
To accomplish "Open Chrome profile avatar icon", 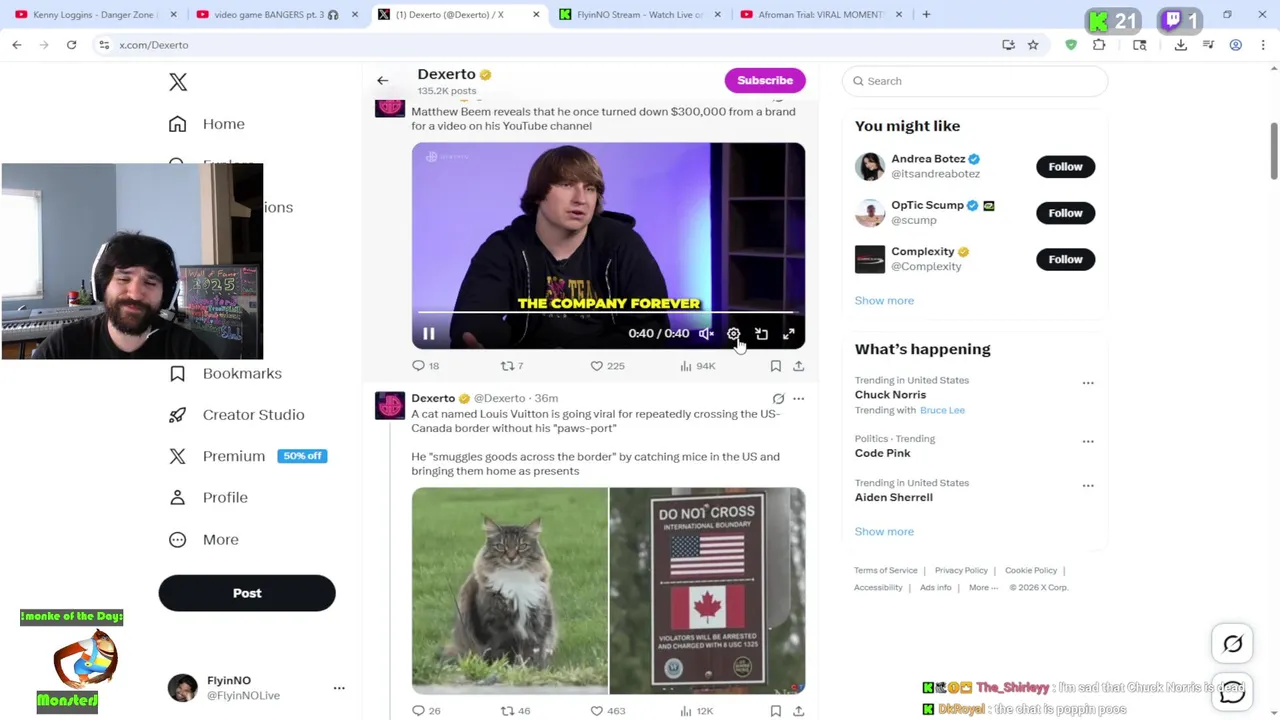I will point(1236,45).
